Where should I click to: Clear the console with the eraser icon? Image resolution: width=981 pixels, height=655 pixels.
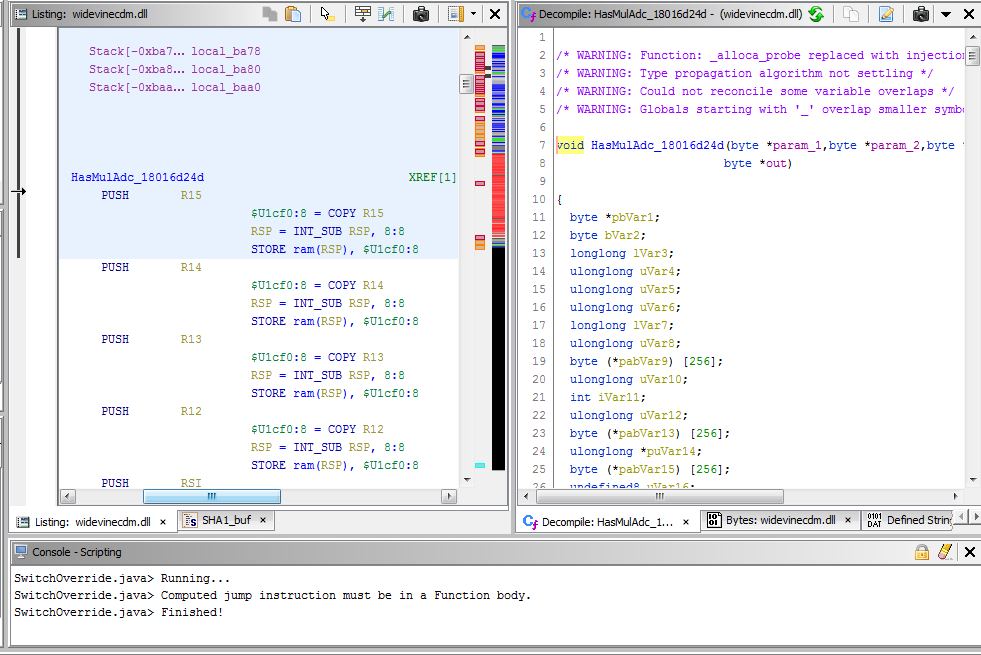(944, 552)
